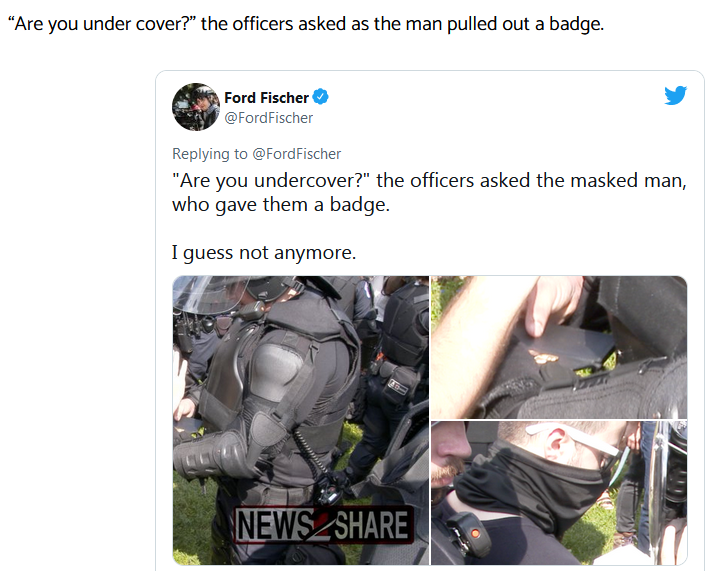The height and width of the screenshot is (571, 726).
Task: Open the photo of hand holding badge
Action: [x=559, y=347]
